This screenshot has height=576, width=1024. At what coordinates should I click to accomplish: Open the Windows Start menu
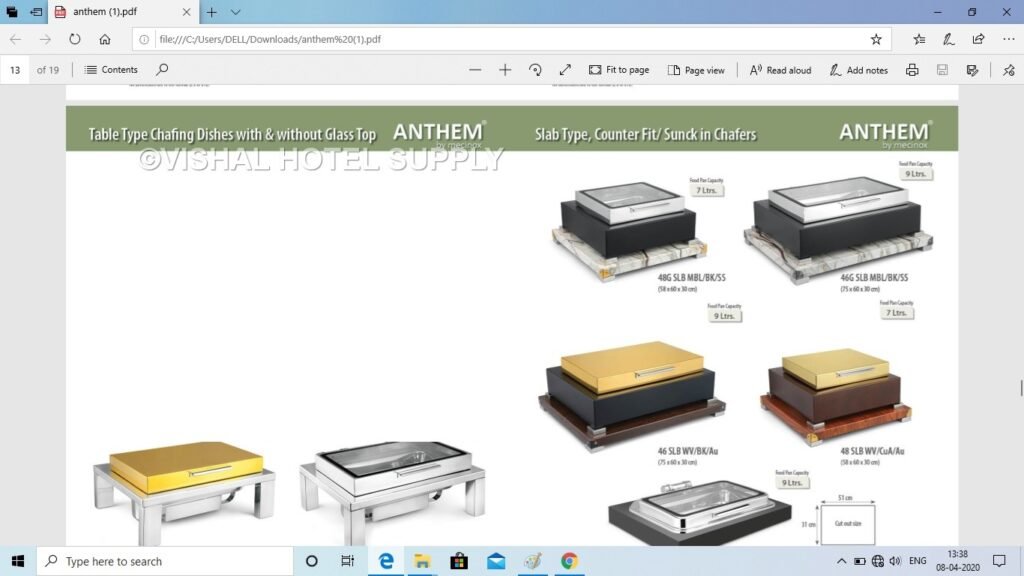pyautogui.click(x=18, y=561)
